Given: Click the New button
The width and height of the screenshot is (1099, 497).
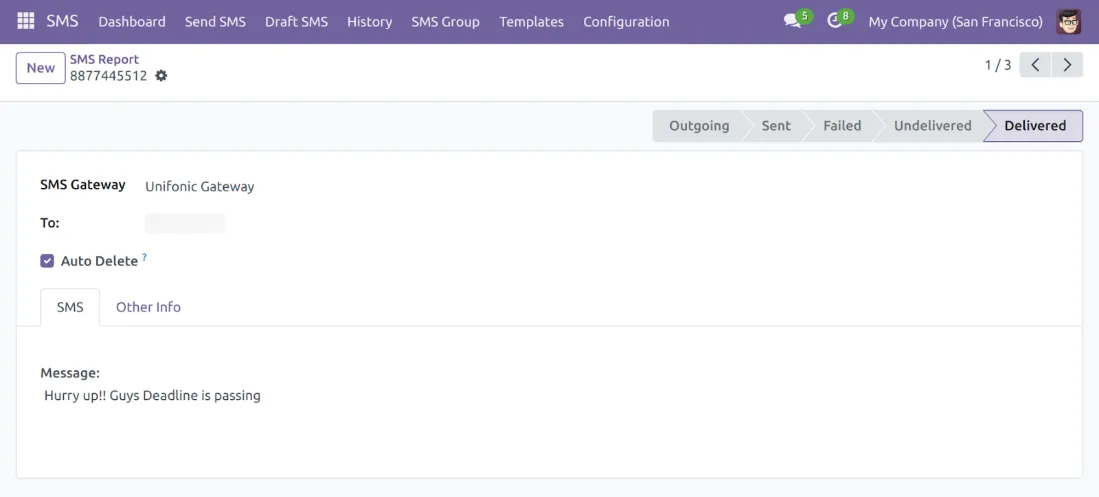Looking at the screenshot, I should tap(41, 68).
